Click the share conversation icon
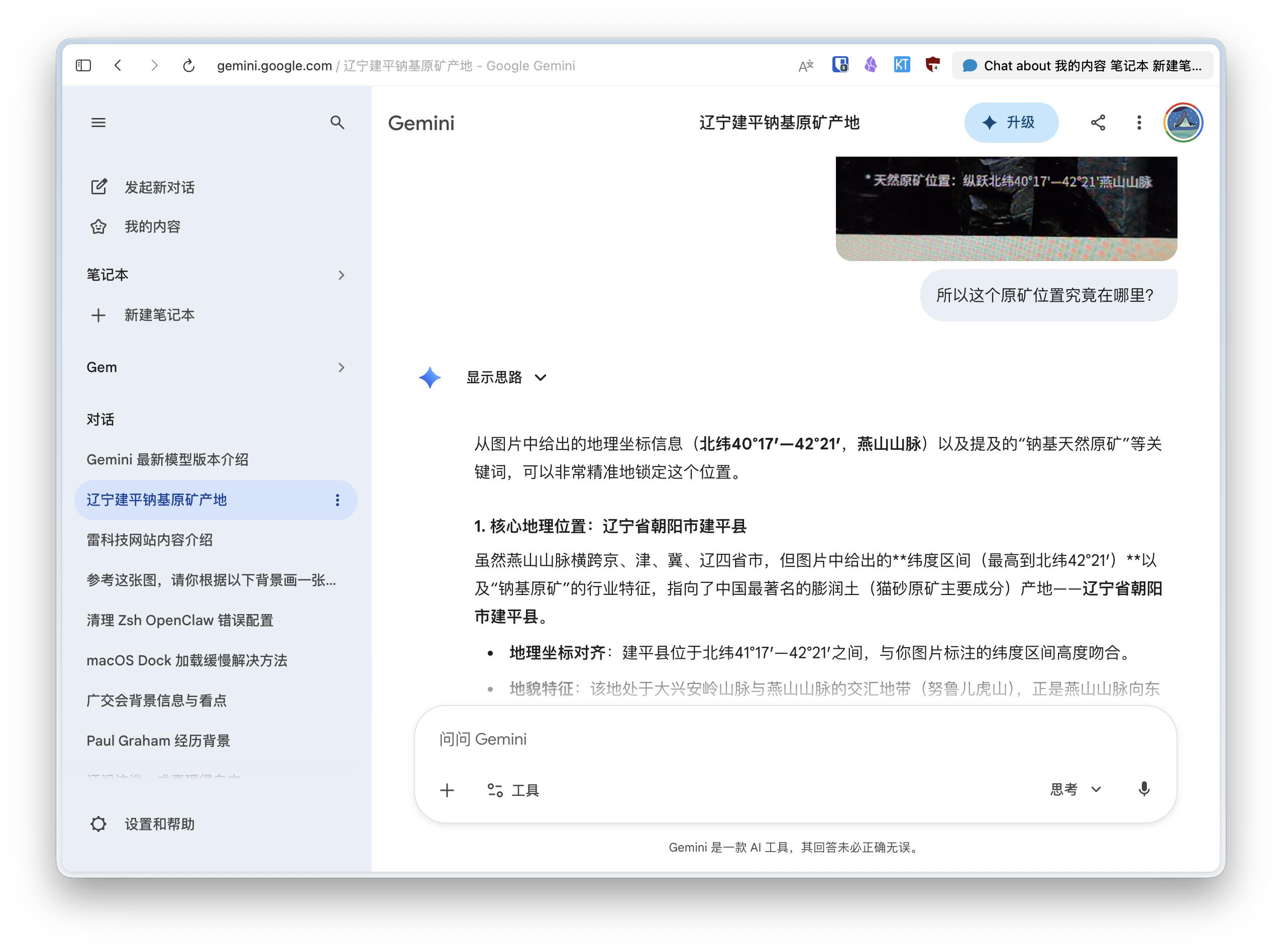1282x952 pixels. [x=1098, y=122]
